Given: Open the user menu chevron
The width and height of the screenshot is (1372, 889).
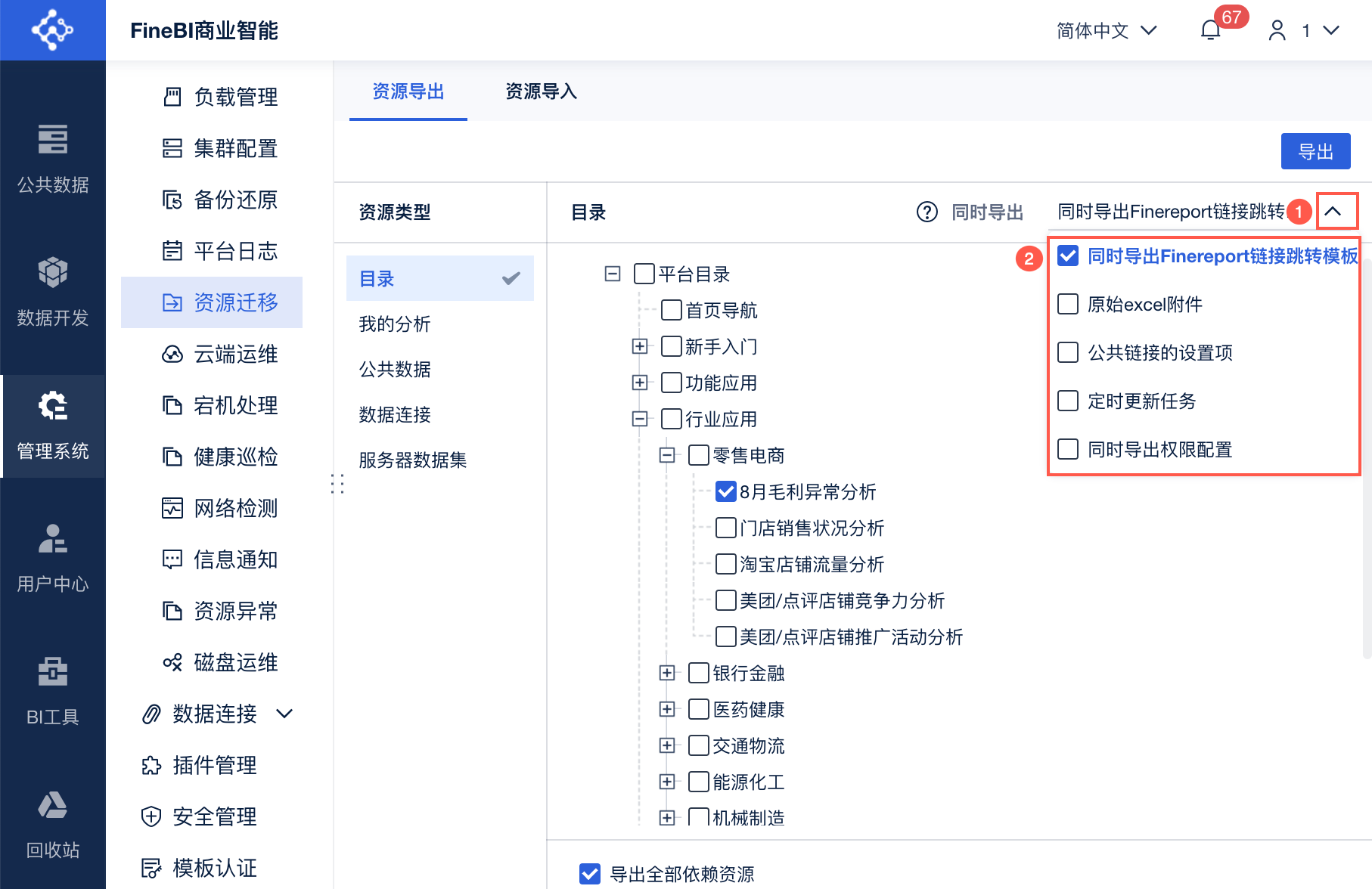Looking at the screenshot, I should [1331, 30].
